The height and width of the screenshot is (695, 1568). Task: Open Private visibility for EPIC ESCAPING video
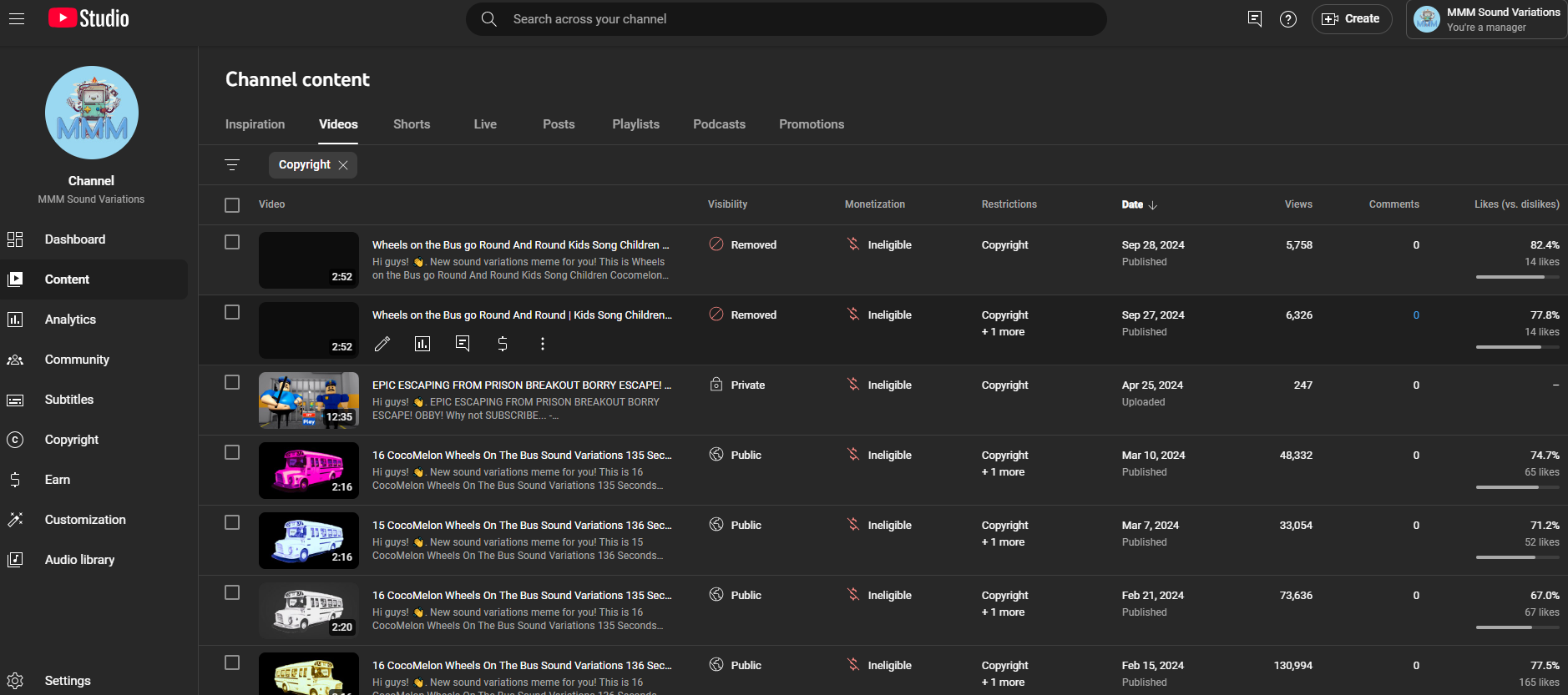click(x=736, y=385)
